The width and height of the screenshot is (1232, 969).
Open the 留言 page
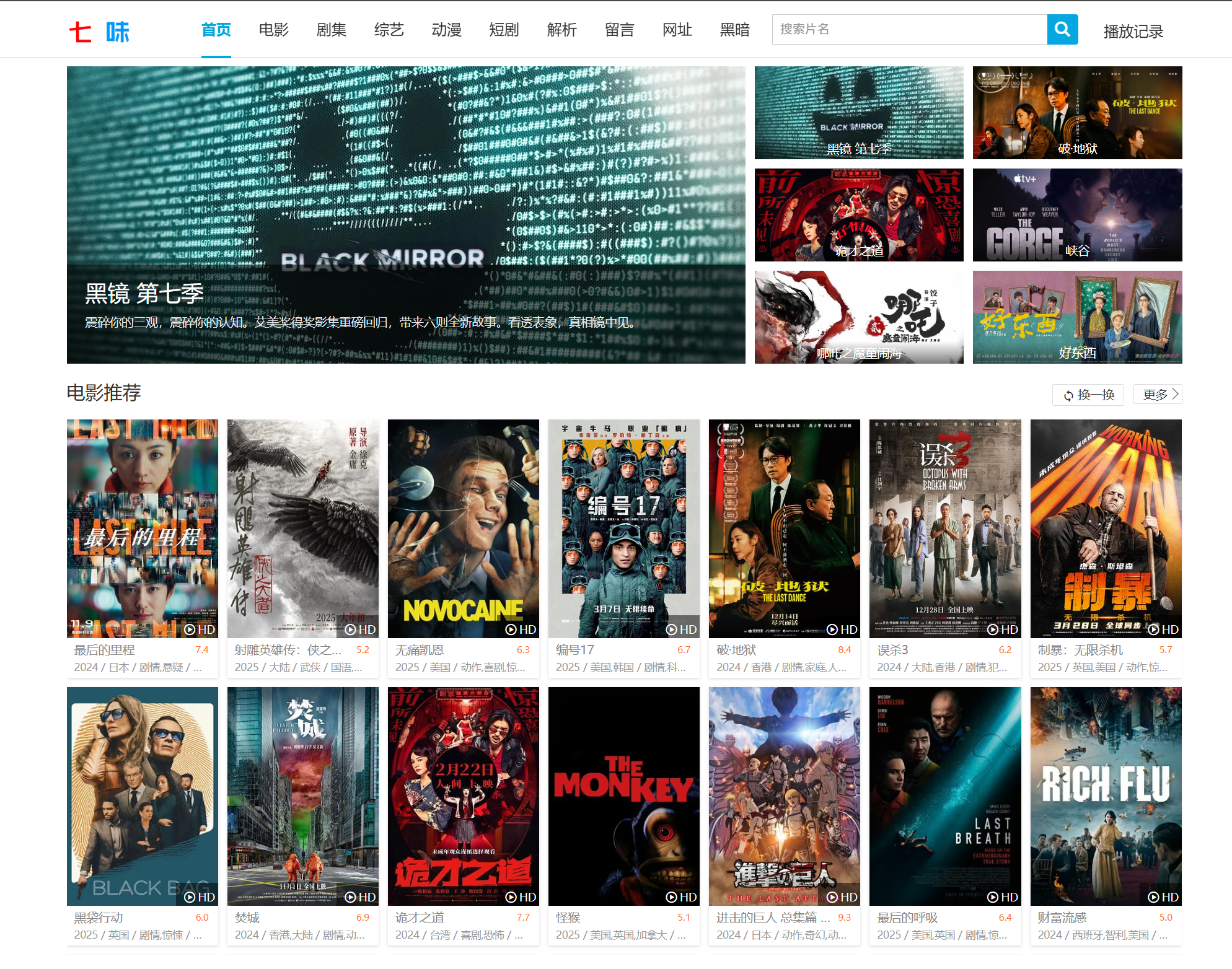(x=620, y=30)
